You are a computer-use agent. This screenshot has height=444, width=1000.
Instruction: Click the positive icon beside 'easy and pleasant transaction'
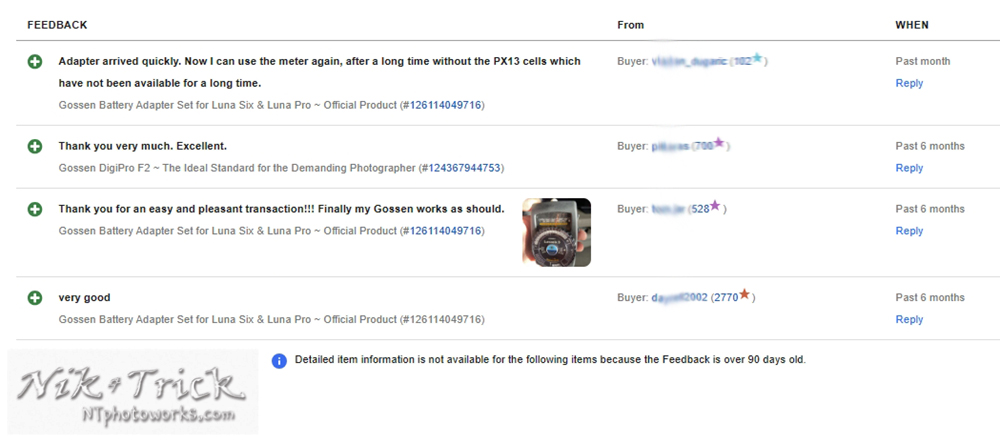click(x=35, y=209)
